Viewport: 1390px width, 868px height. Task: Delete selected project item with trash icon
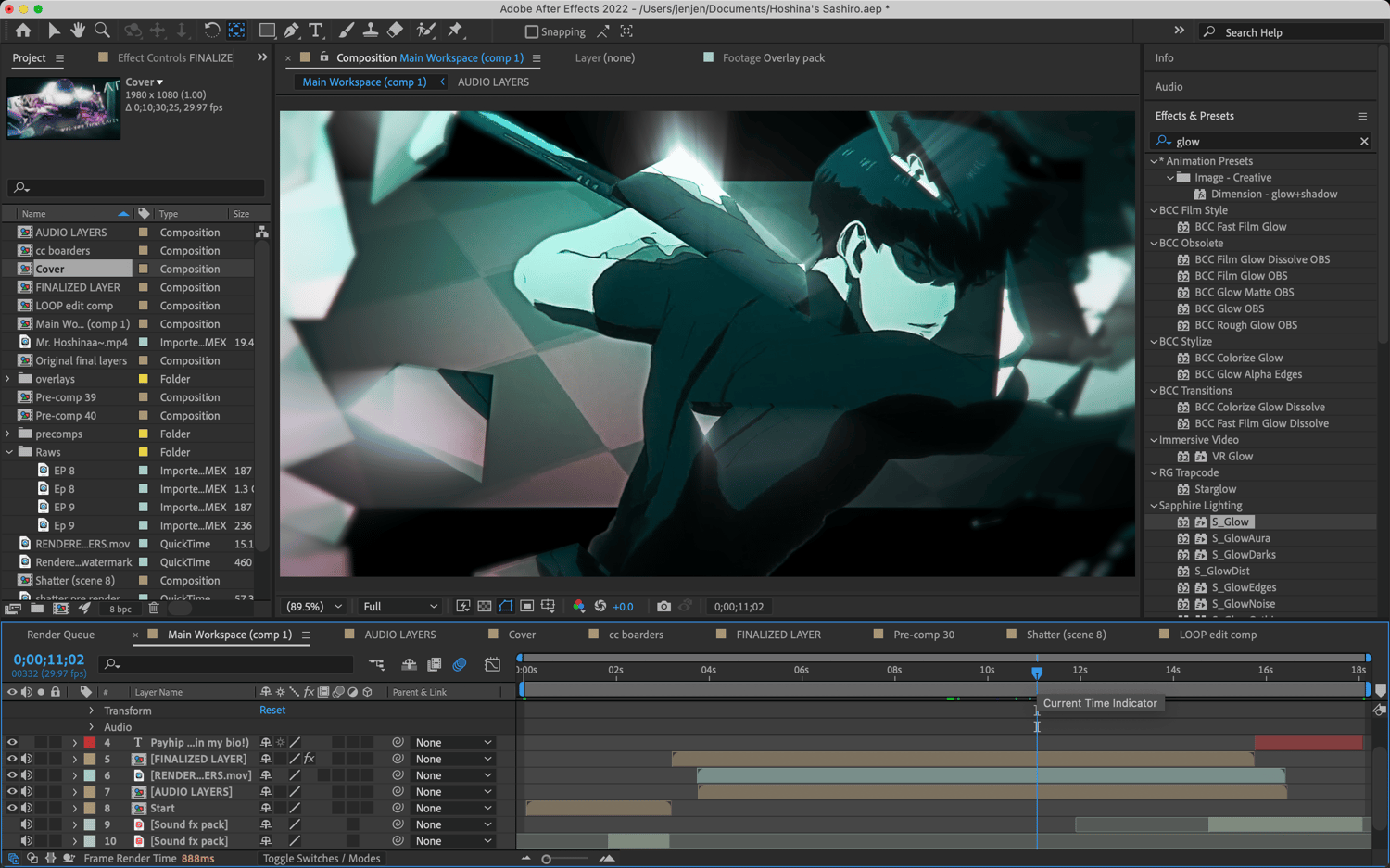154,609
